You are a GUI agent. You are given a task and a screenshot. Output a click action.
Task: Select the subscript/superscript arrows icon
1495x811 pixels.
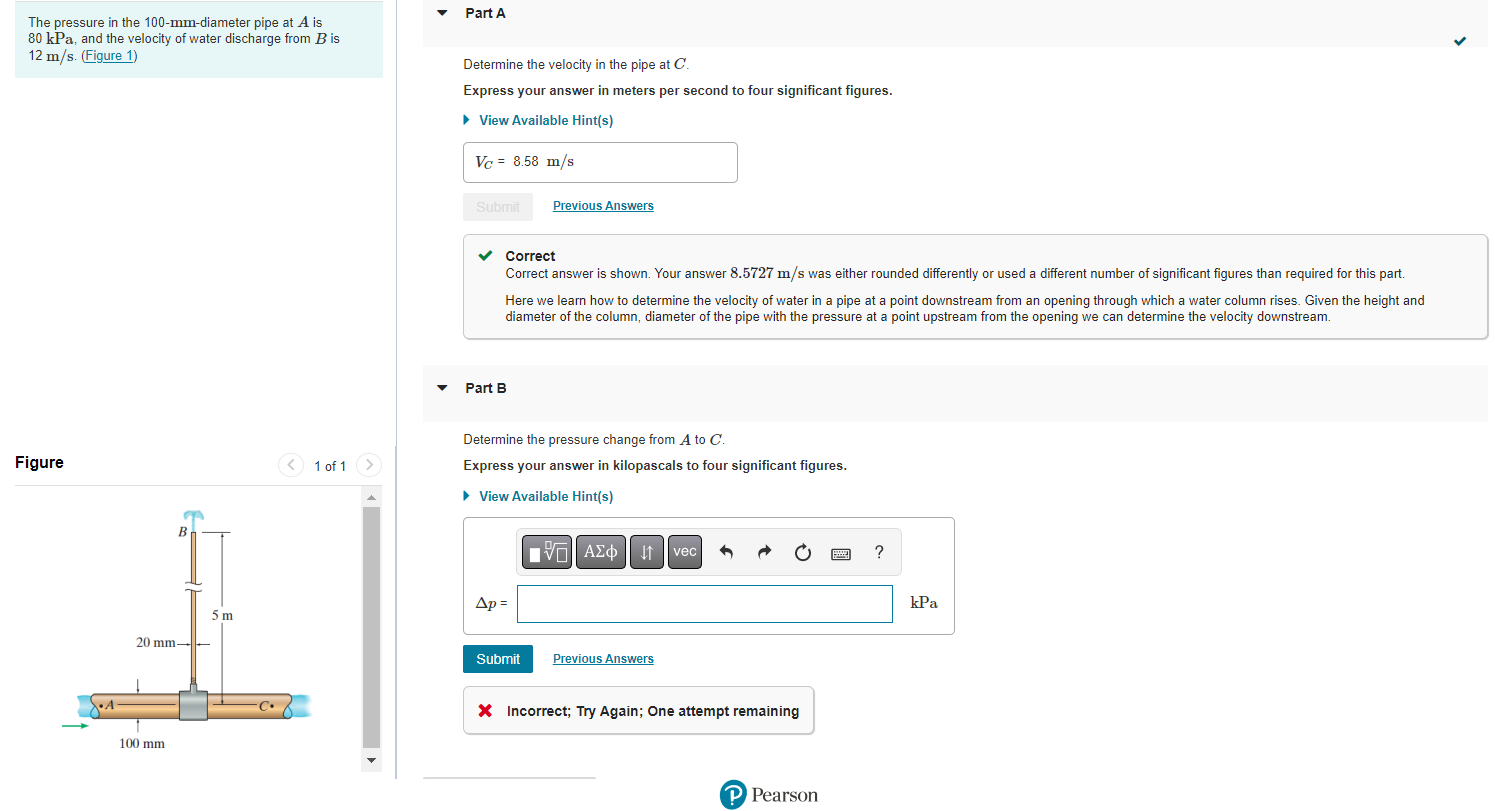click(x=646, y=551)
